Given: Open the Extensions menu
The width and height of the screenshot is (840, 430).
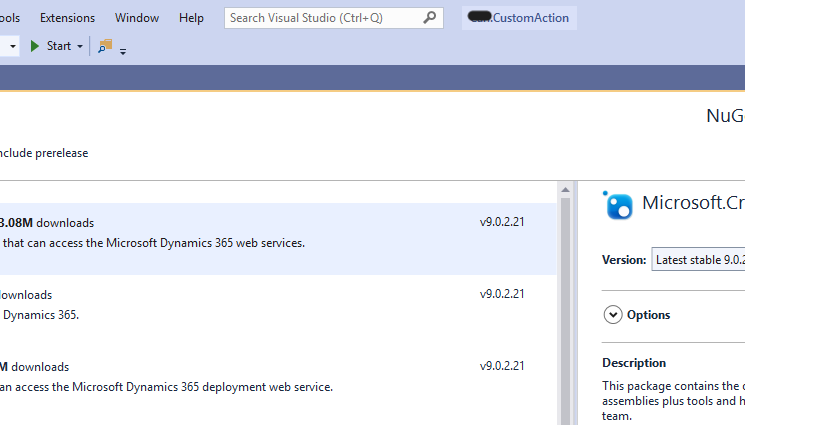Looking at the screenshot, I should tap(68, 18).
